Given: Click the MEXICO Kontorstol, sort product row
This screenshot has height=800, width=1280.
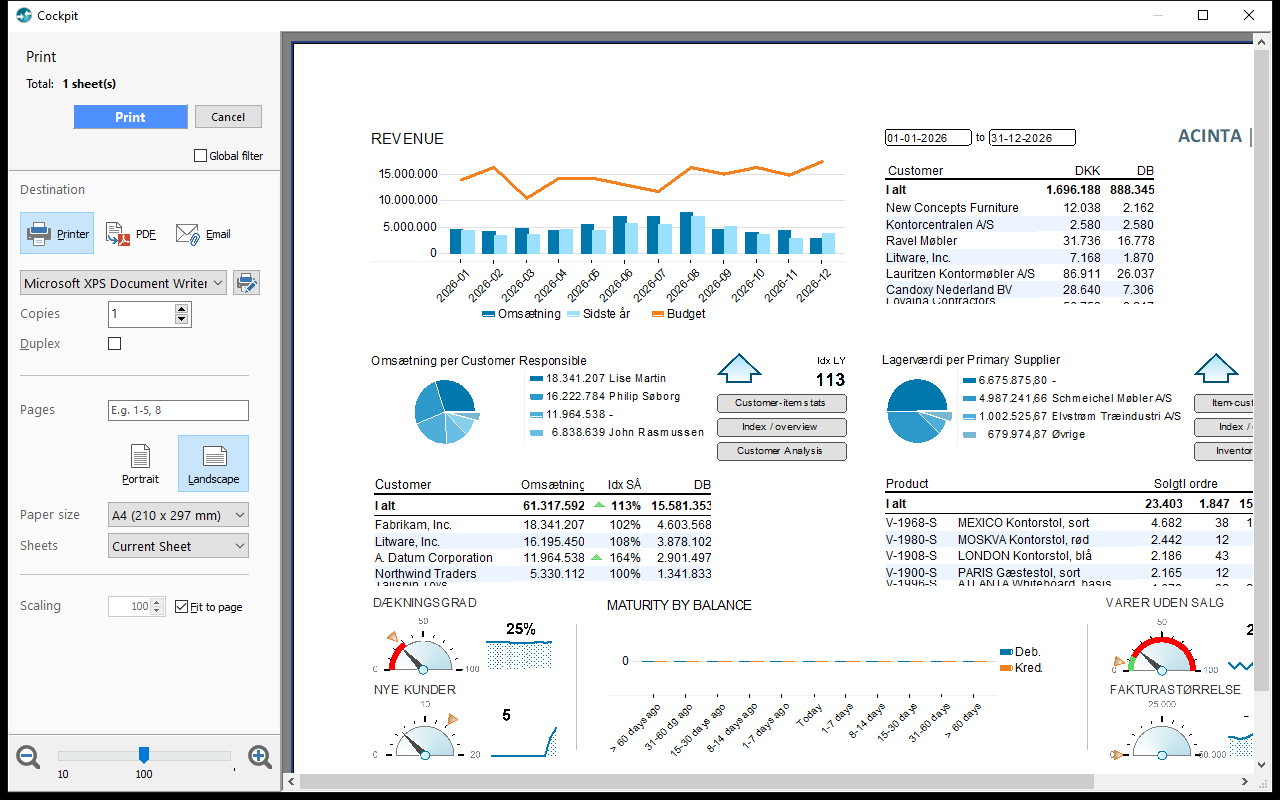Looking at the screenshot, I should (1070, 523).
